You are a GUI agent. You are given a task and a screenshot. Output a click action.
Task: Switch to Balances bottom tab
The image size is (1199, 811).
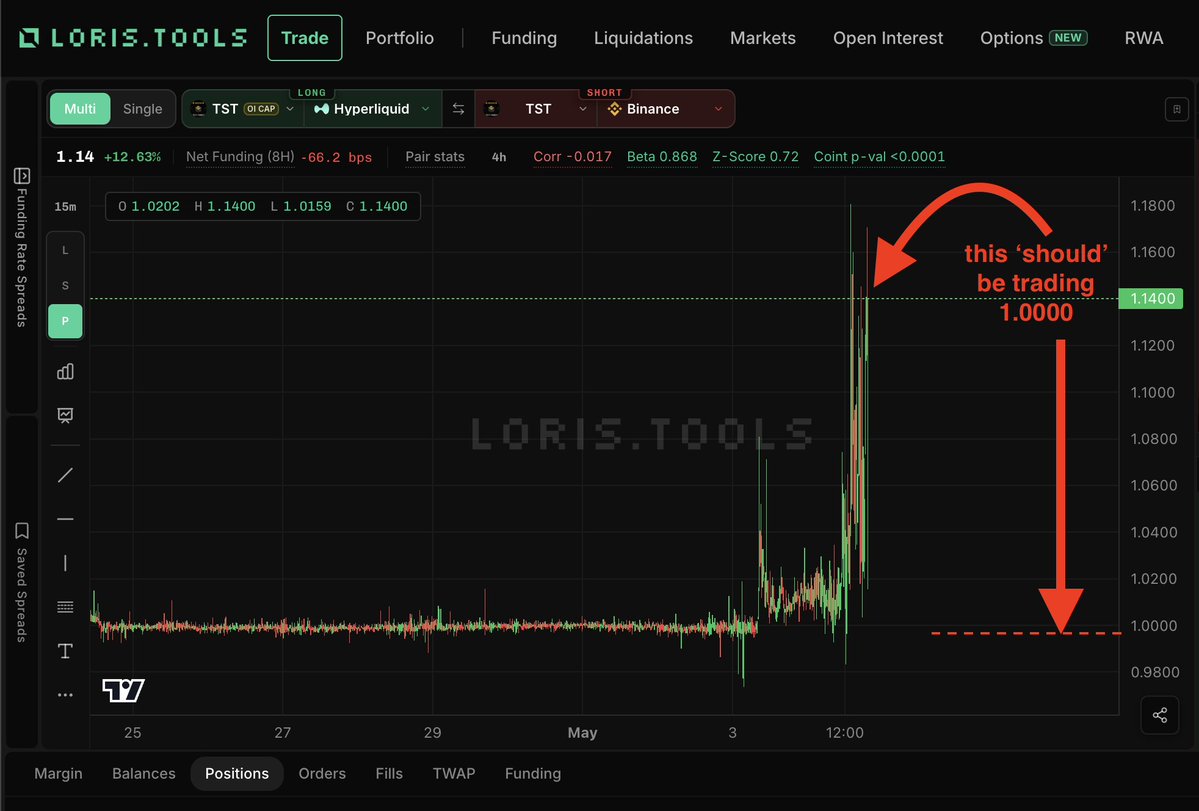pyautogui.click(x=144, y=774)
